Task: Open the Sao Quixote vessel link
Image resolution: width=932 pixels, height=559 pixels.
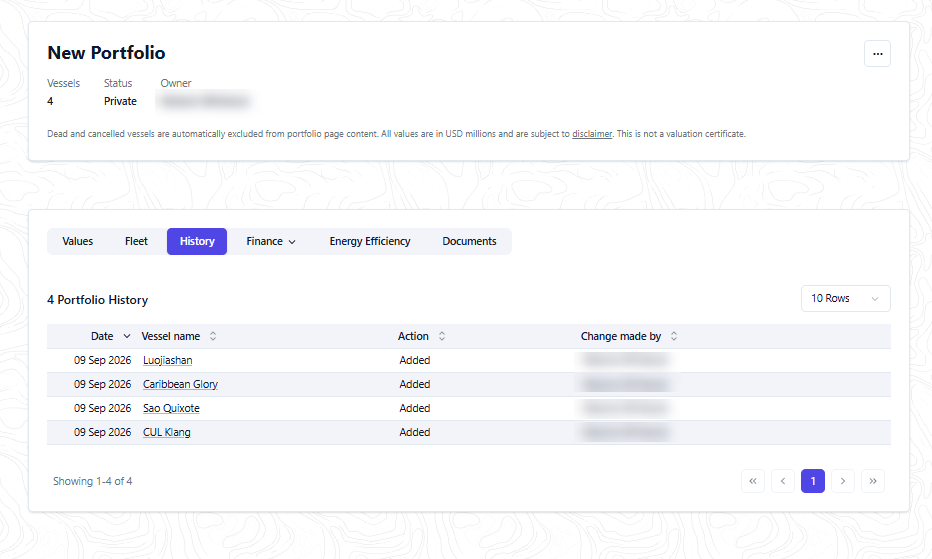Action: coord(171,409)
